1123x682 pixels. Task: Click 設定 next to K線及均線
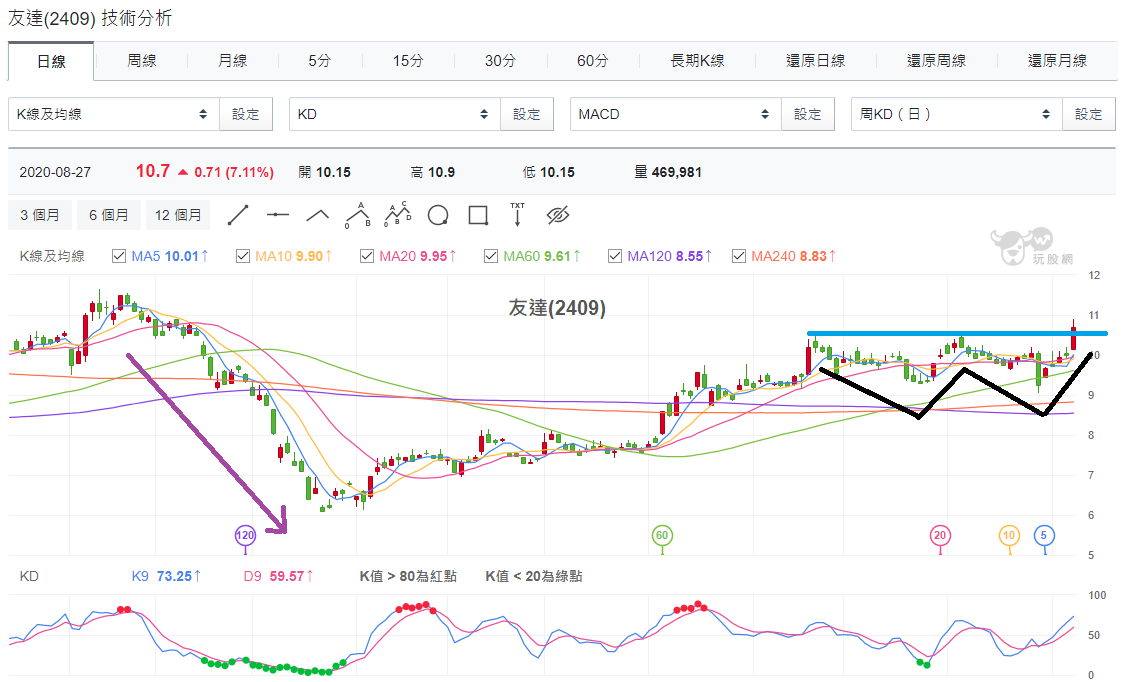click(246, 114)
